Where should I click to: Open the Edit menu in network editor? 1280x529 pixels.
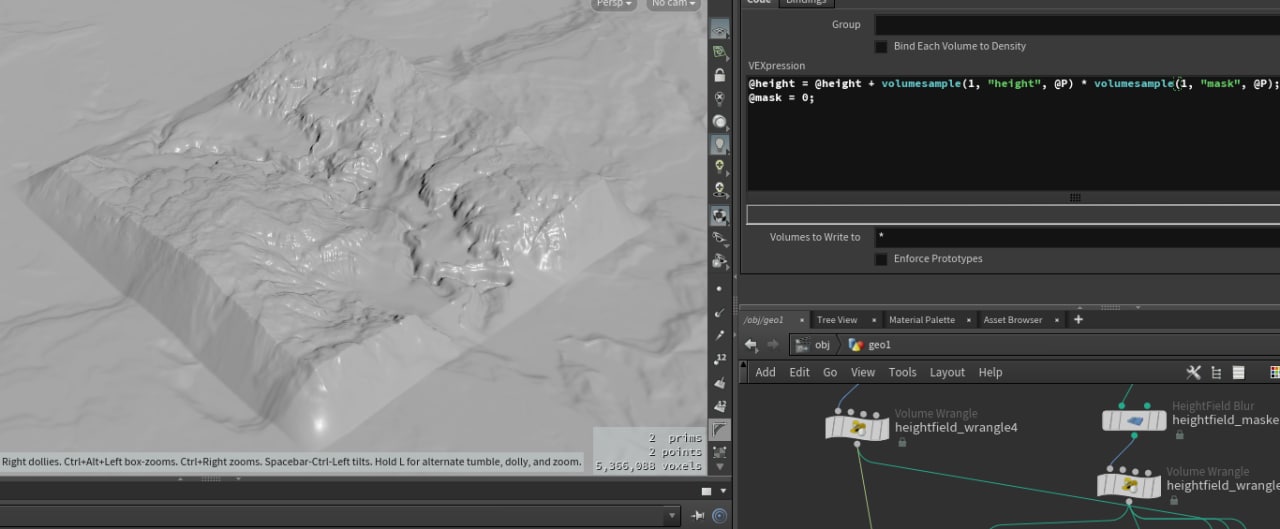(x=799, y=372)
